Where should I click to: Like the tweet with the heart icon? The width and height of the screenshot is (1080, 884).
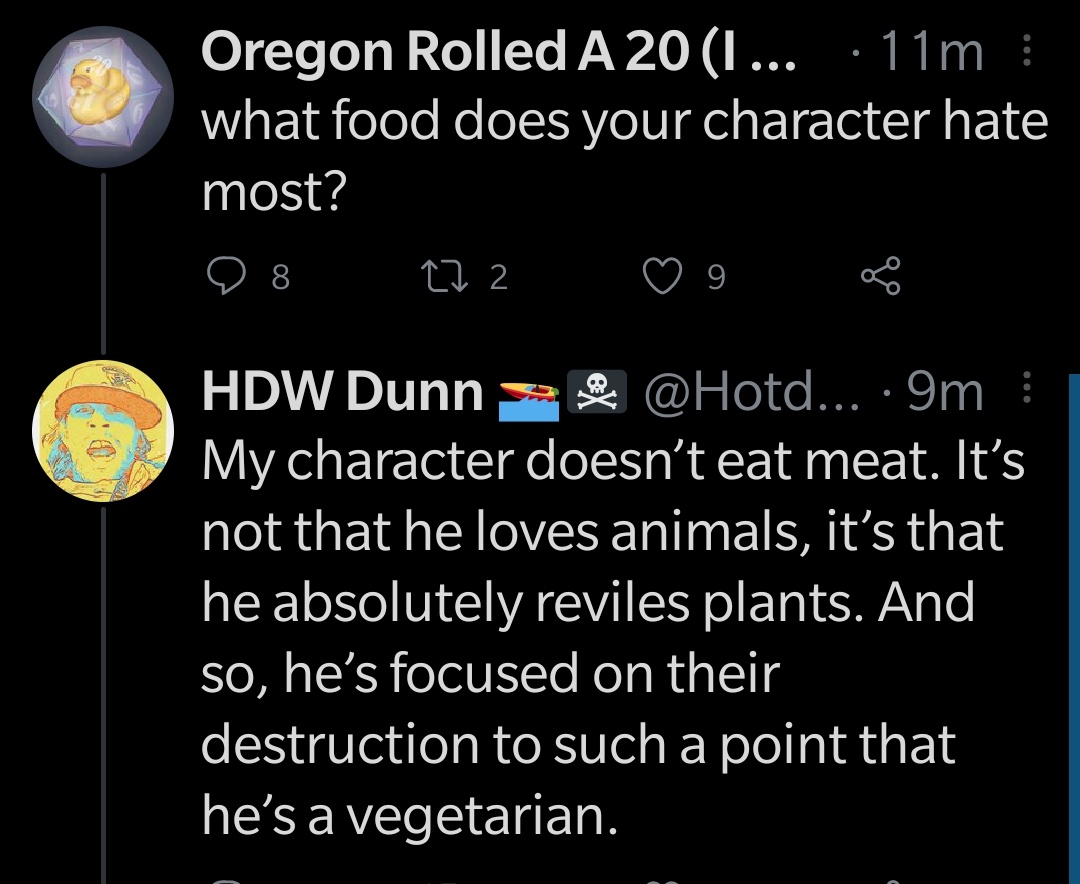tap(659, 276)
